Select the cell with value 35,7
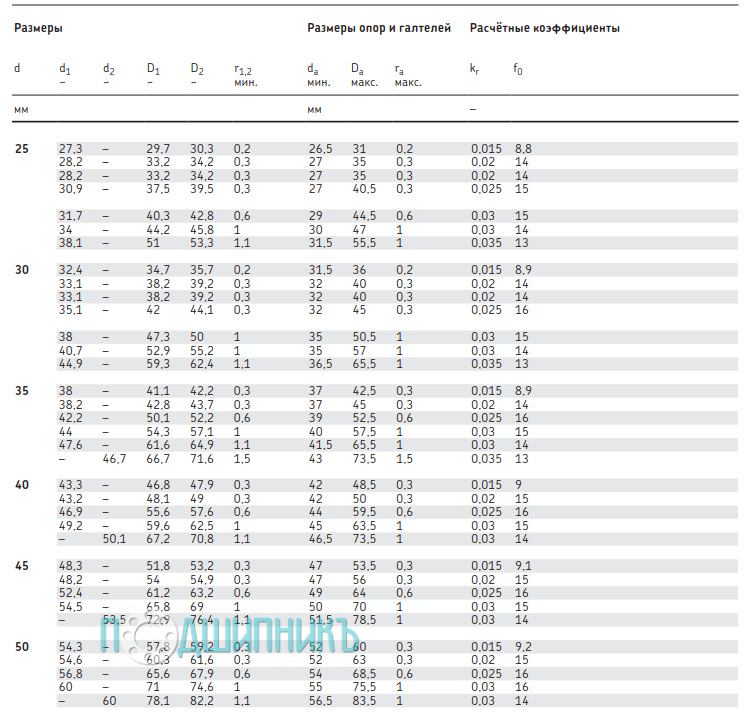Screen dimensions: 744x718 (202, 270)
